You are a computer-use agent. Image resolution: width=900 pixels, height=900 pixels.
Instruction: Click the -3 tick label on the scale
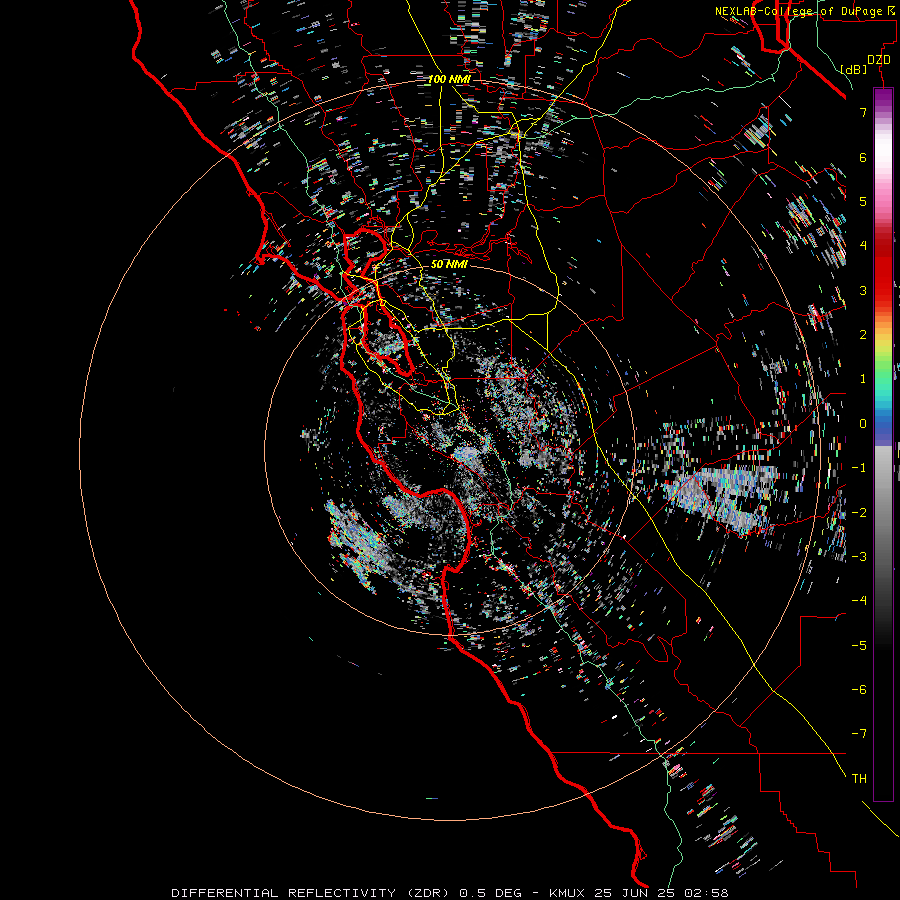(859, 557)
